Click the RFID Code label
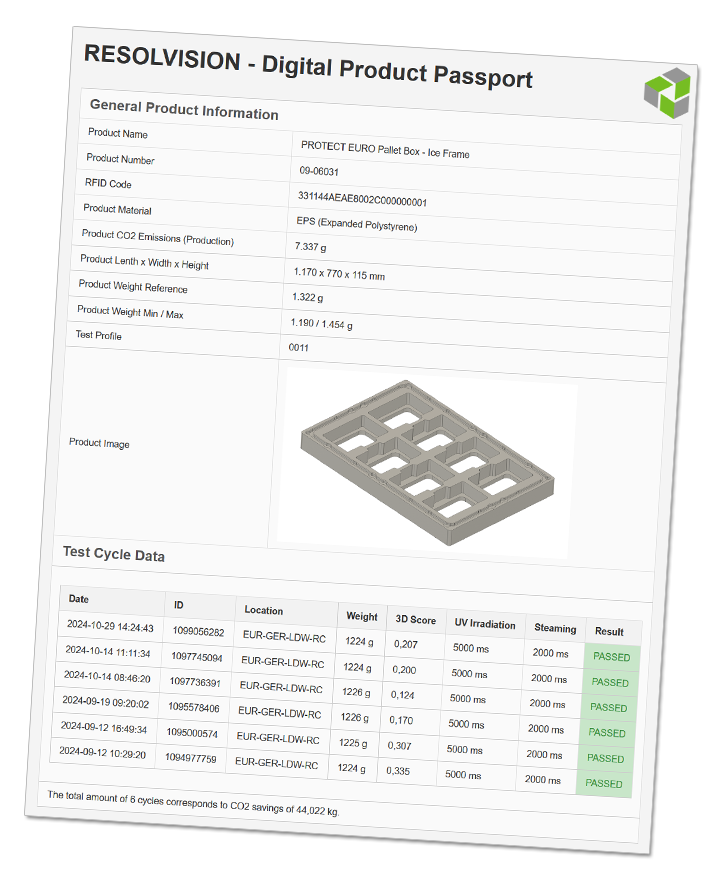 tap(108, 184)
